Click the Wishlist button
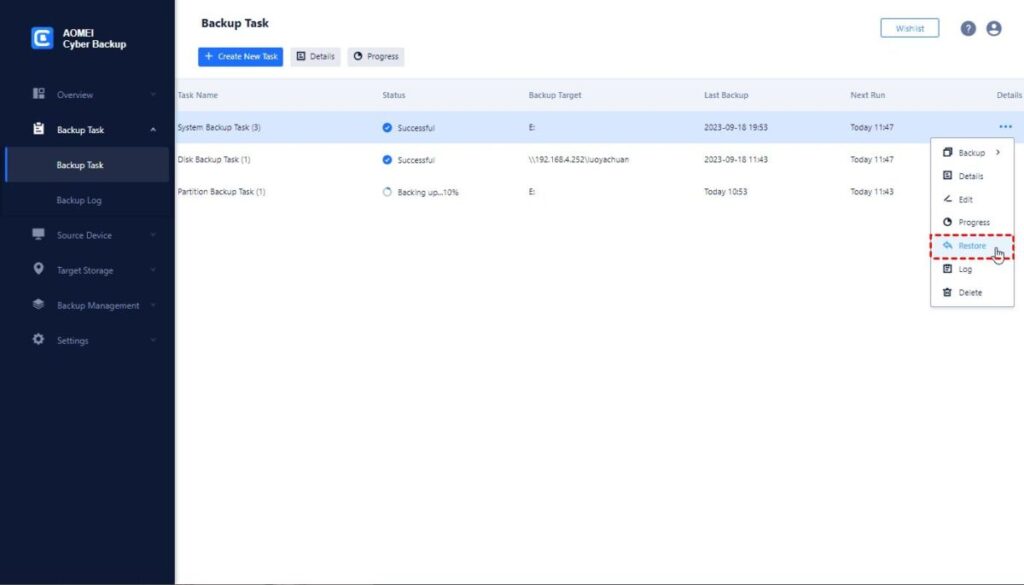Screen dimensions: 1024x585 (x=909, y=29)
